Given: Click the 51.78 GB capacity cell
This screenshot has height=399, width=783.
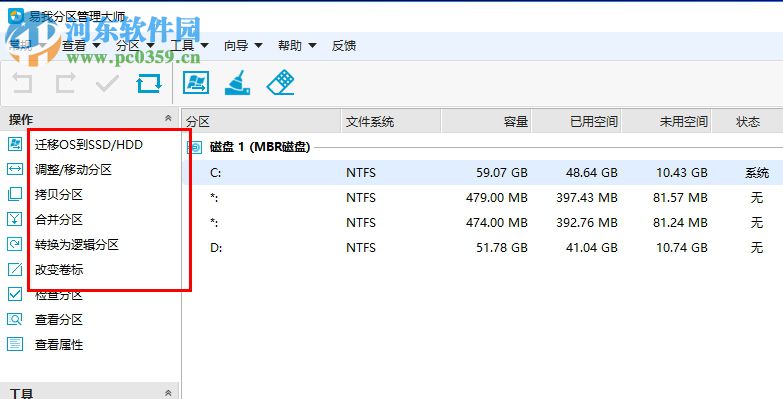Looking at the screenshot, I should [x=501, y=248].
